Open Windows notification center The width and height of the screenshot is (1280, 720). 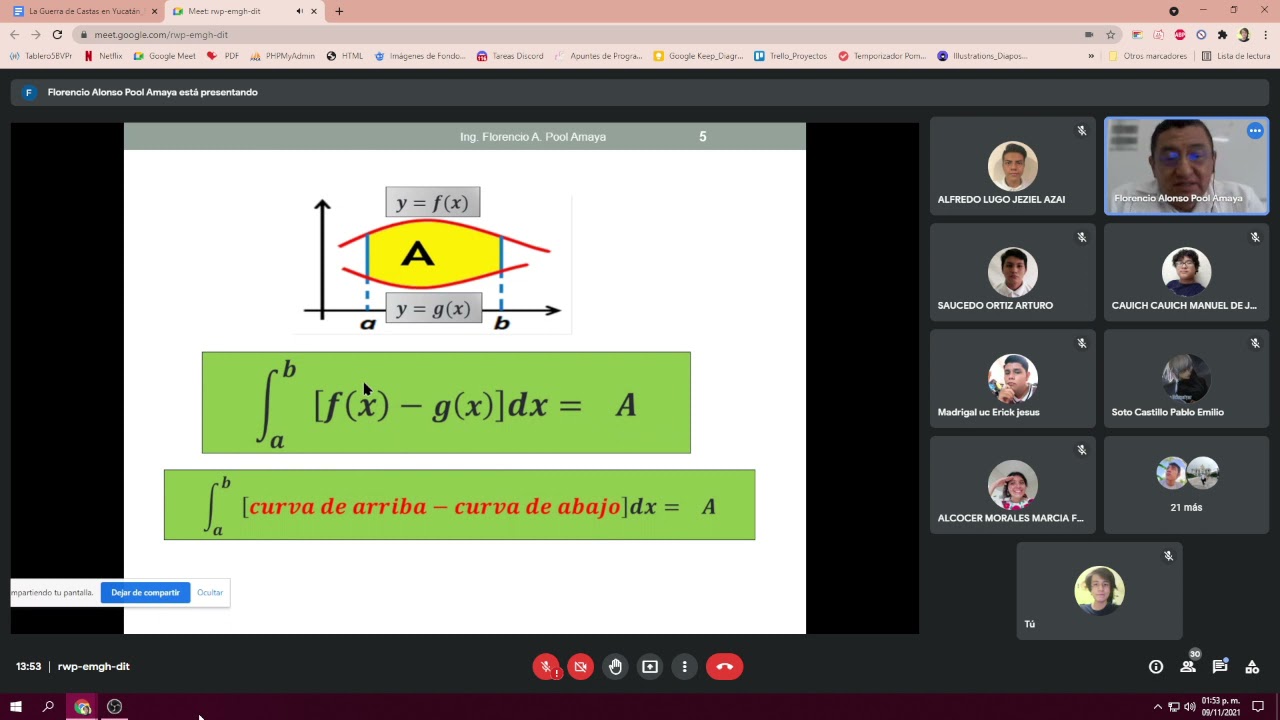click(1258, 707)
